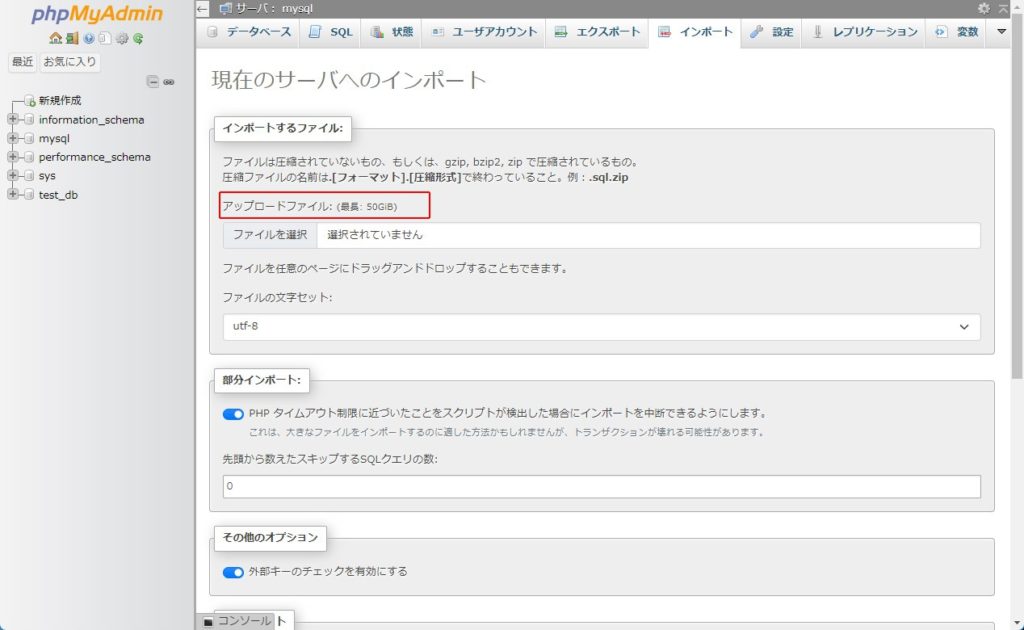1024x630 pixels.
Task: Select 新規作成 in the database tree
Action: (x=60, y=101)
